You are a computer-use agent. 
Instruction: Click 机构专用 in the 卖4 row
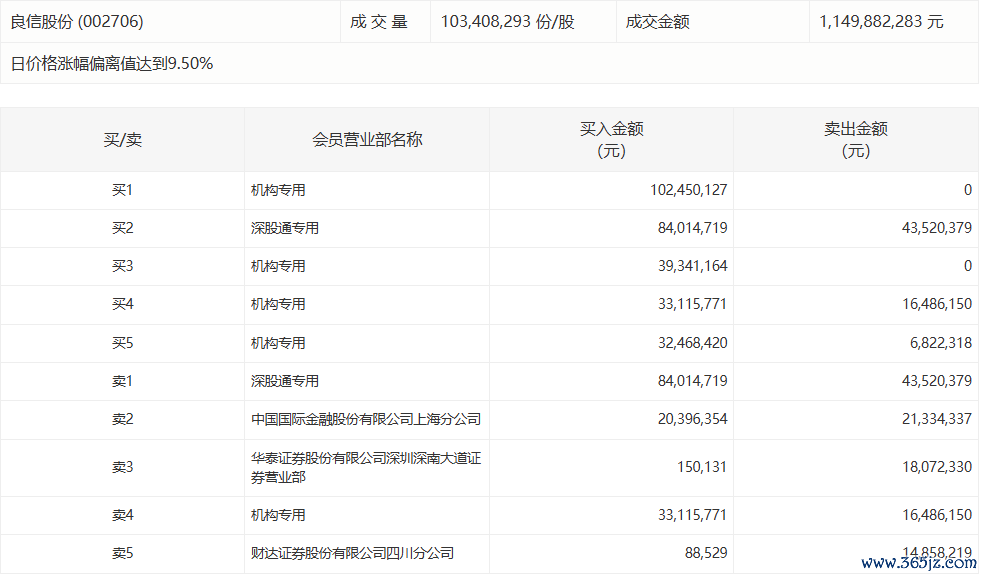point(278,515)
